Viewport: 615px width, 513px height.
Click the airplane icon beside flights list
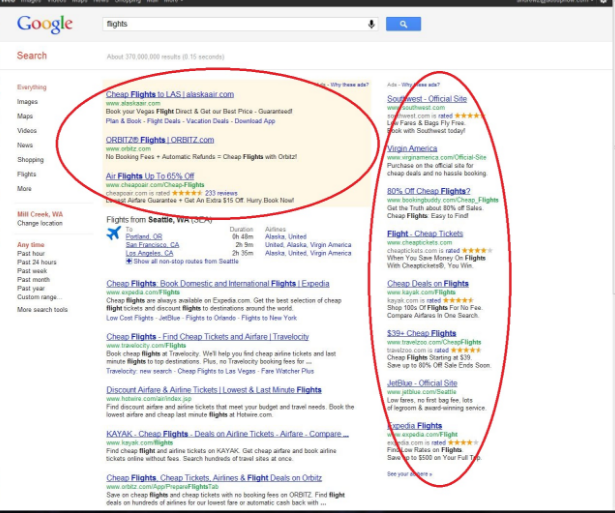coord(114,233)
